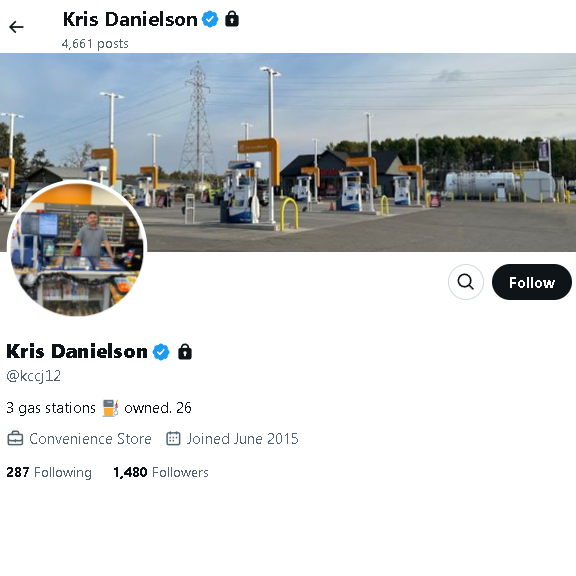Click the Convenience Store category label
The image size is (576, 576).
coord(90,439)
